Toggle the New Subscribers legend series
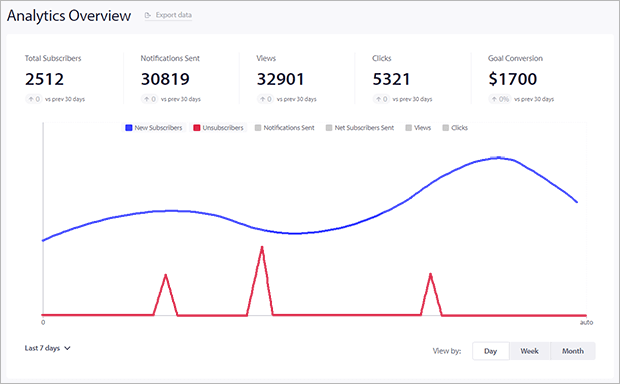The height and width of the screenshot is (384, 620). [154, 128]
